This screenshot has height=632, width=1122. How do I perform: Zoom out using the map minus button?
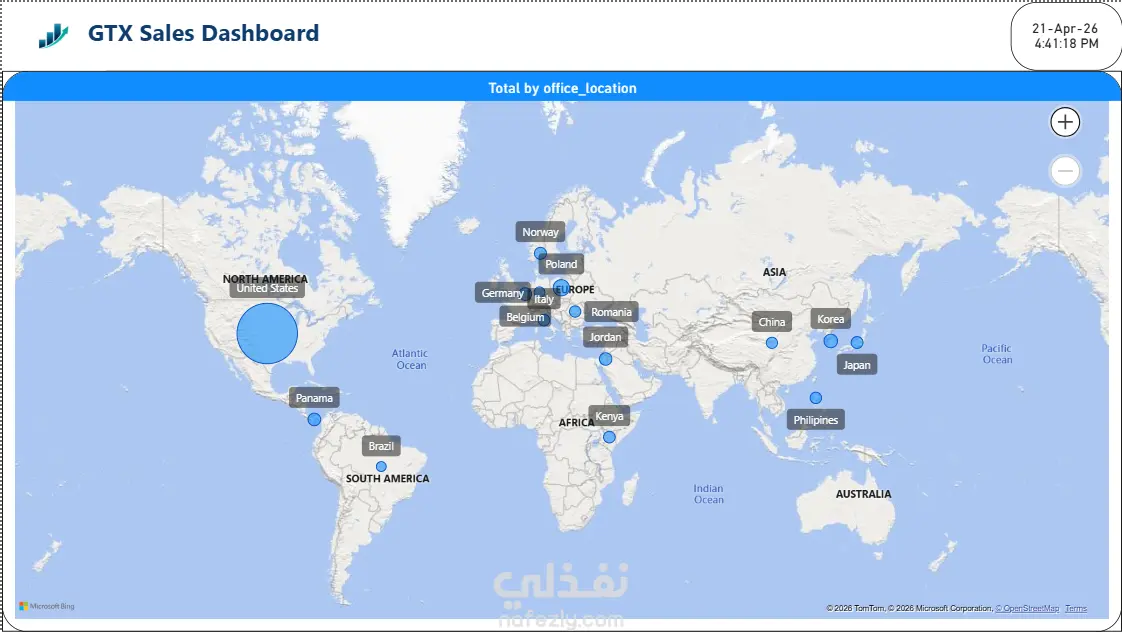coord(1065,171)
